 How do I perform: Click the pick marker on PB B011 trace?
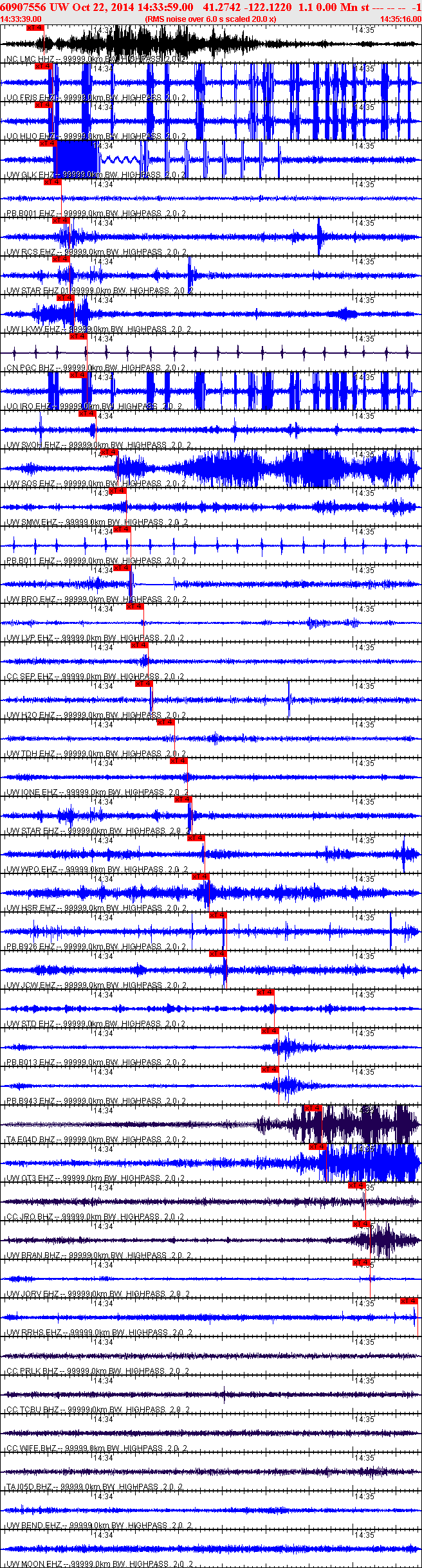coord(122,529)
